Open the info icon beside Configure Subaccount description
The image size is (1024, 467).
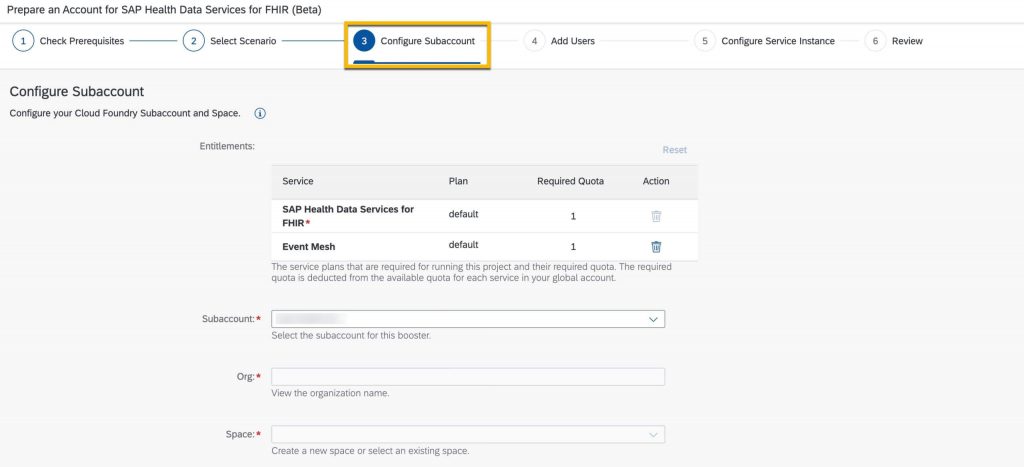click(260, 114)
